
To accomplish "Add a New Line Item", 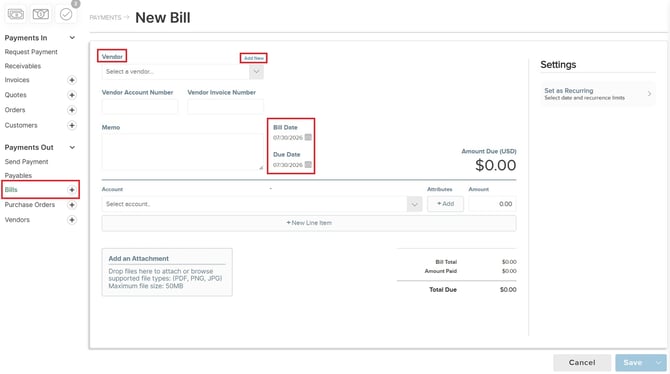I will (309, 223).
